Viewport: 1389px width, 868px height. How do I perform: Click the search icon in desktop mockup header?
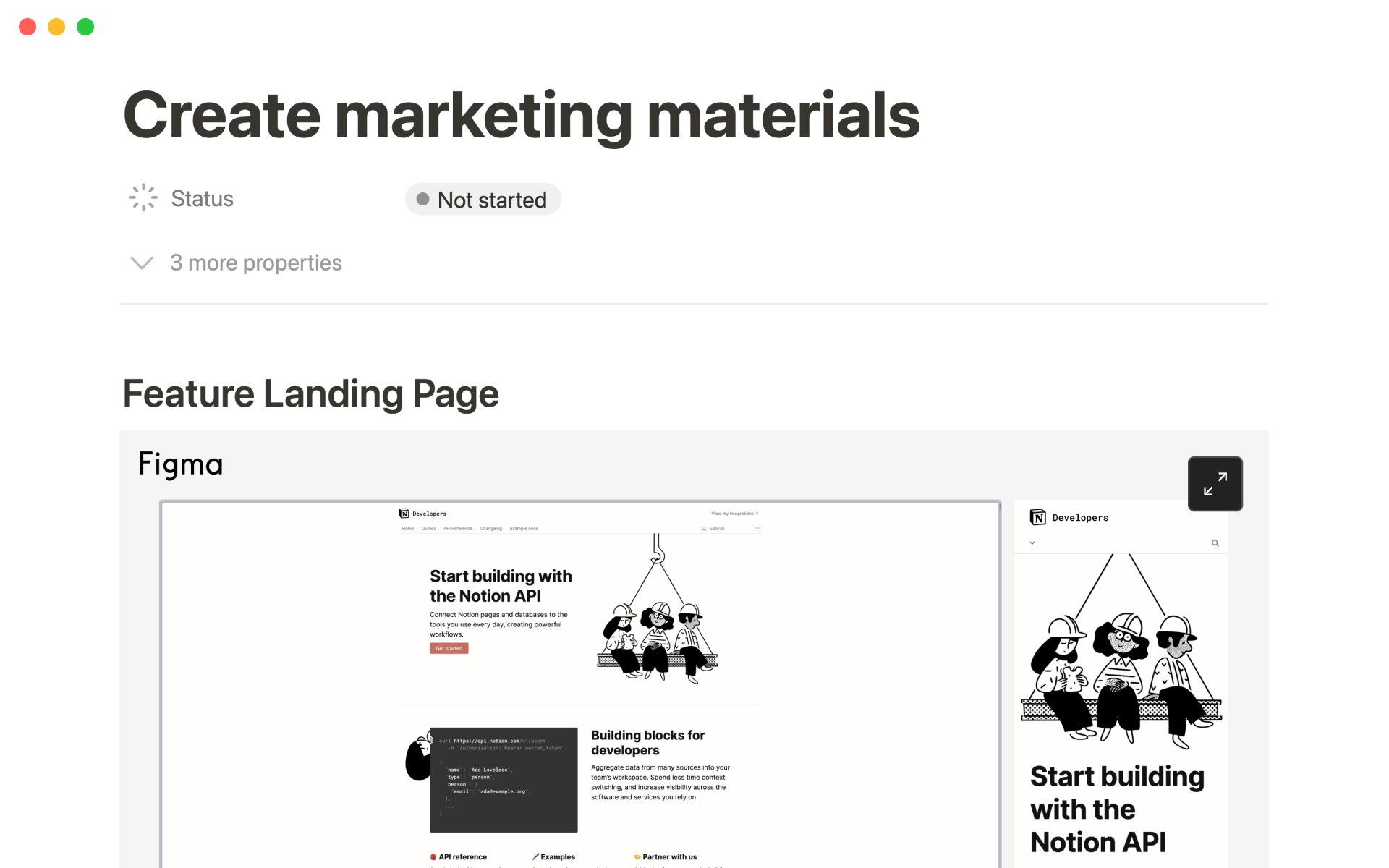pos(703,529)
